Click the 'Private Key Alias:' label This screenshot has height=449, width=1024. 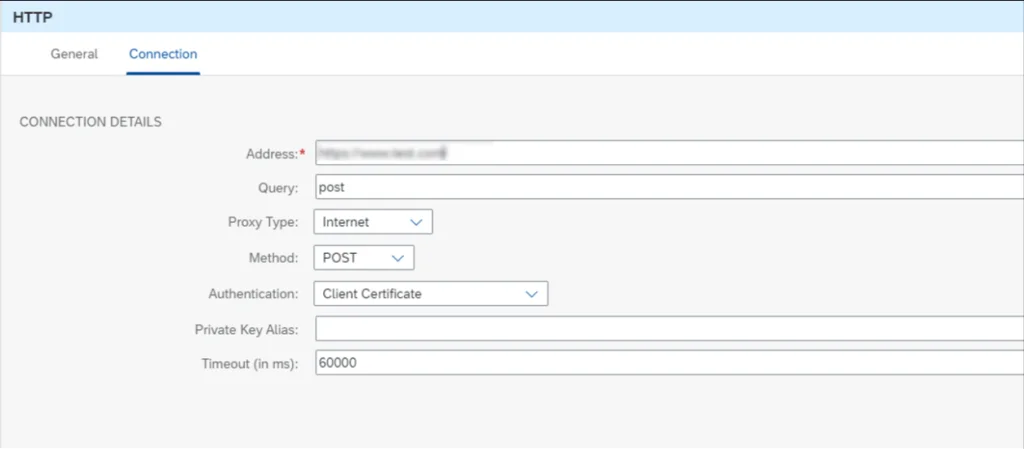coord(246,329)
